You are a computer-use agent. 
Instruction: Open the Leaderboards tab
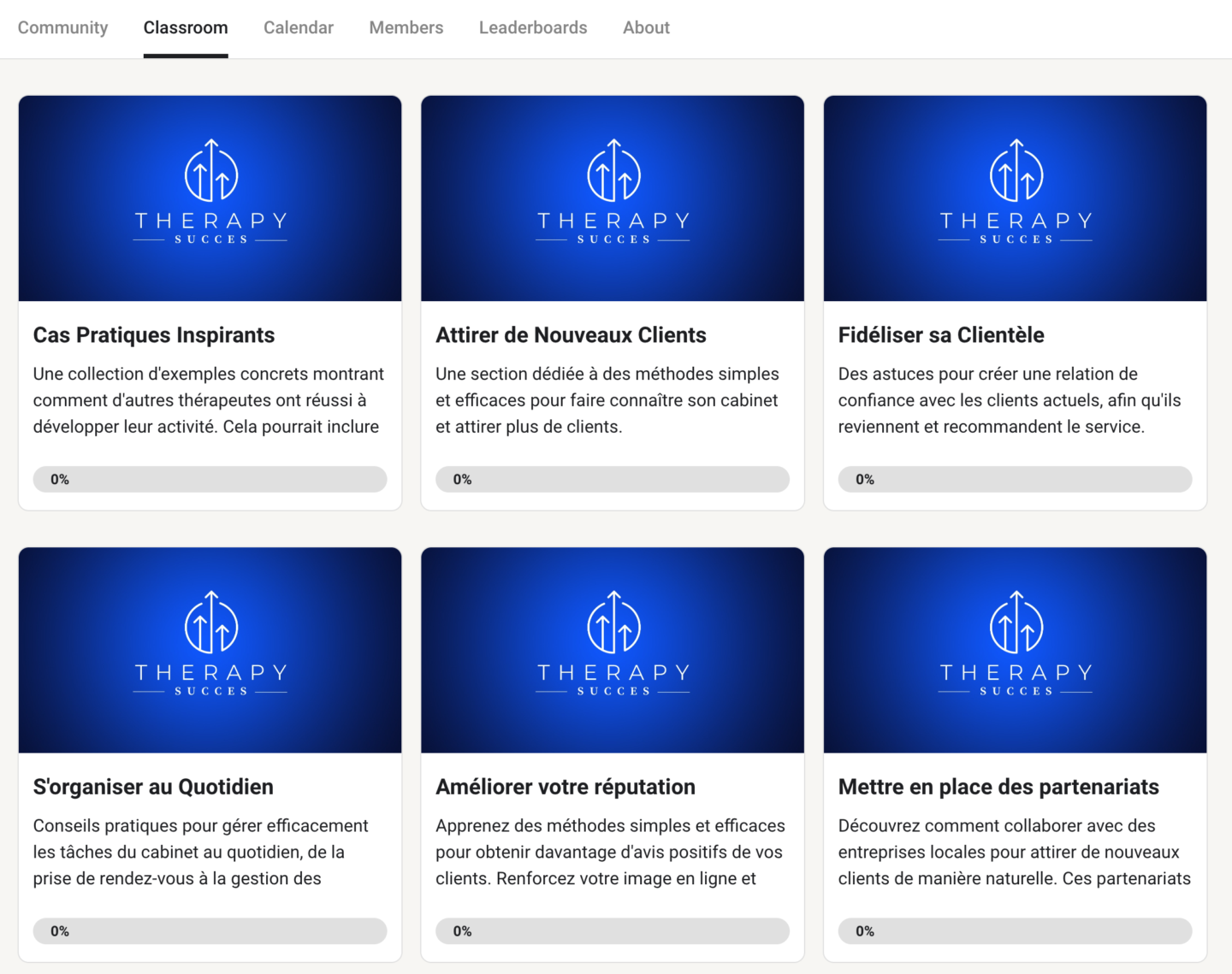click(x=533, y=27)
